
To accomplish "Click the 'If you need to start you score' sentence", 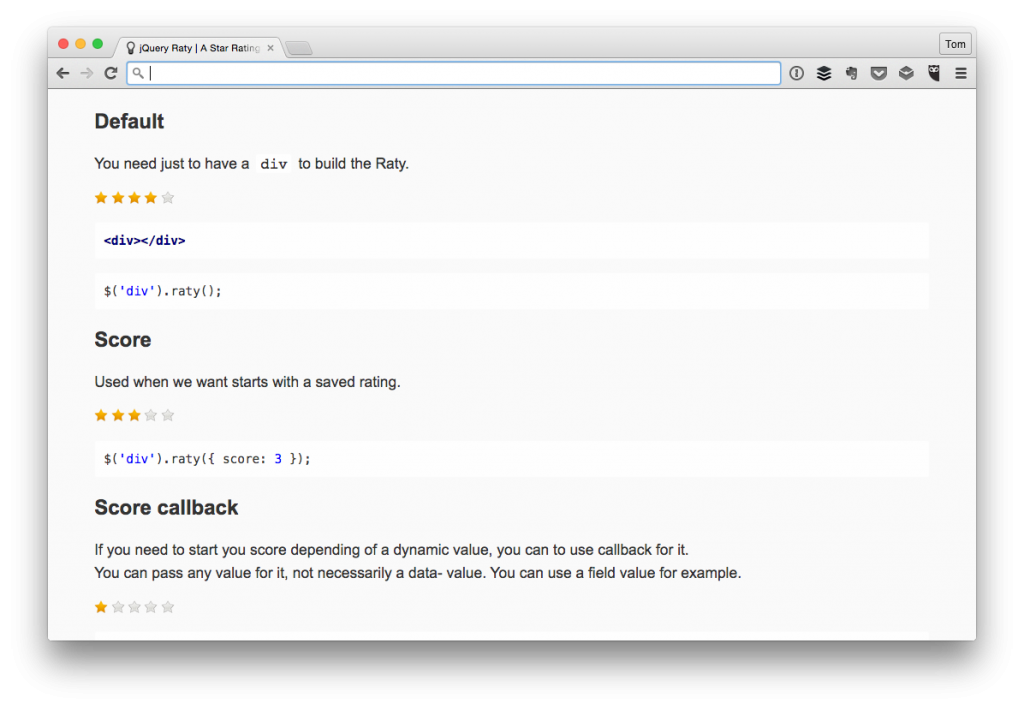I will (x=392, y=550).
